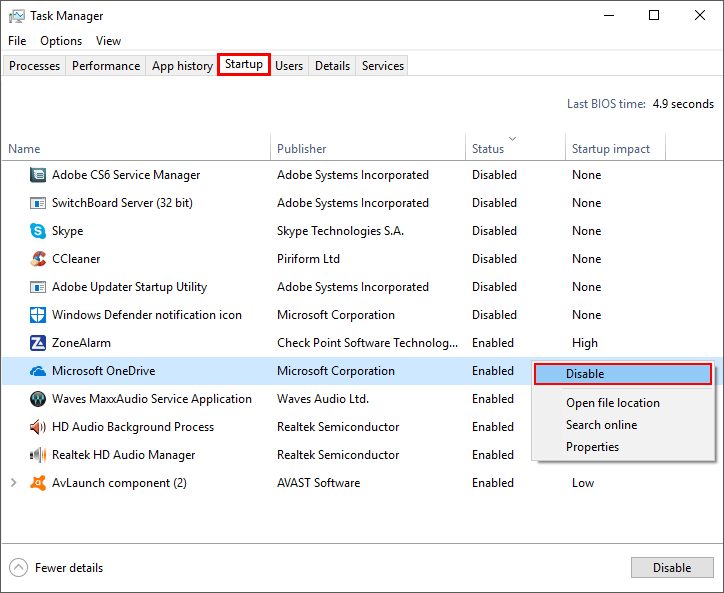Select the Skype row name
Viewport: 724px width, 593px height.
point(67,231)
